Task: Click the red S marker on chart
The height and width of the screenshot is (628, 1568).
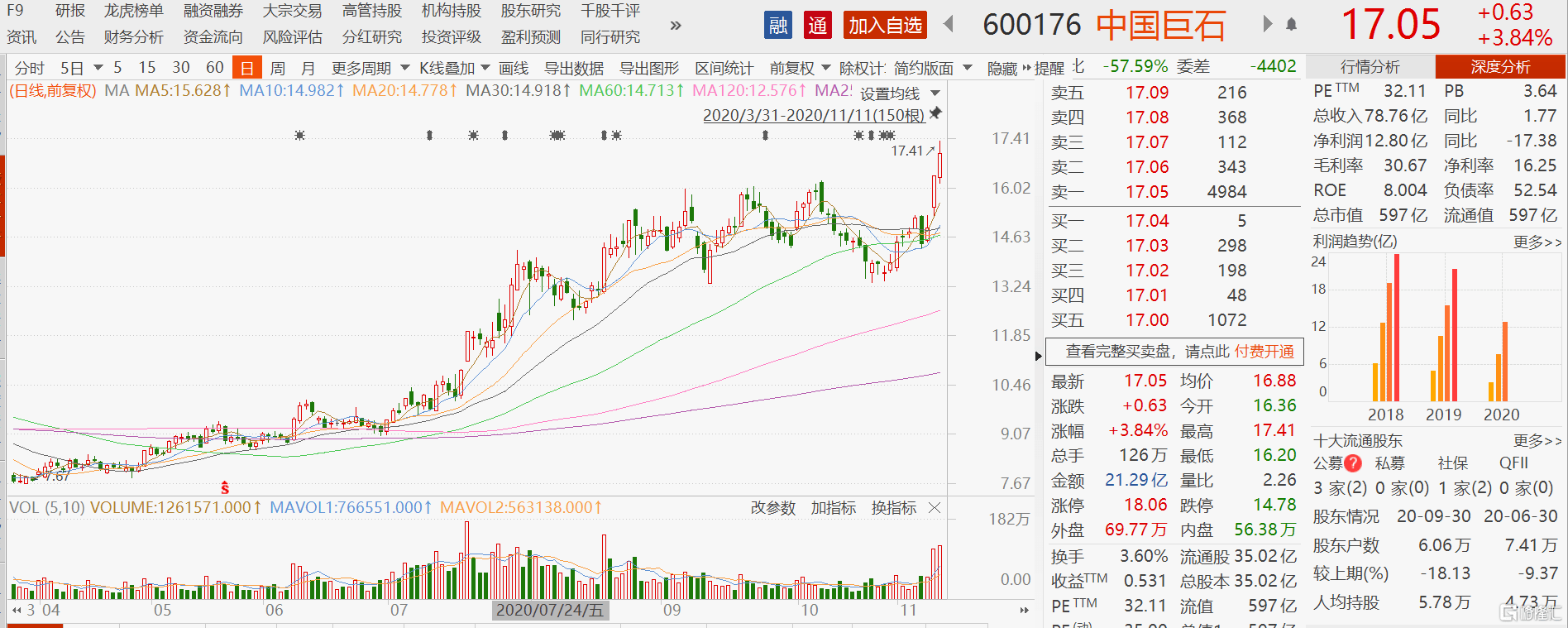Action: (x=225, y=488)
